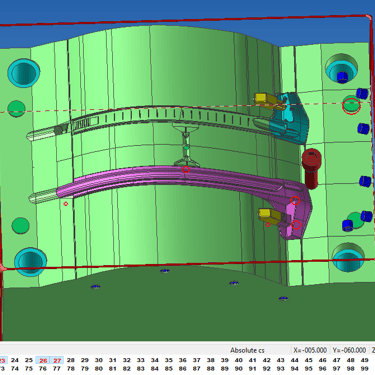Select the small red circle atop magenta part

tap(186, 169)
